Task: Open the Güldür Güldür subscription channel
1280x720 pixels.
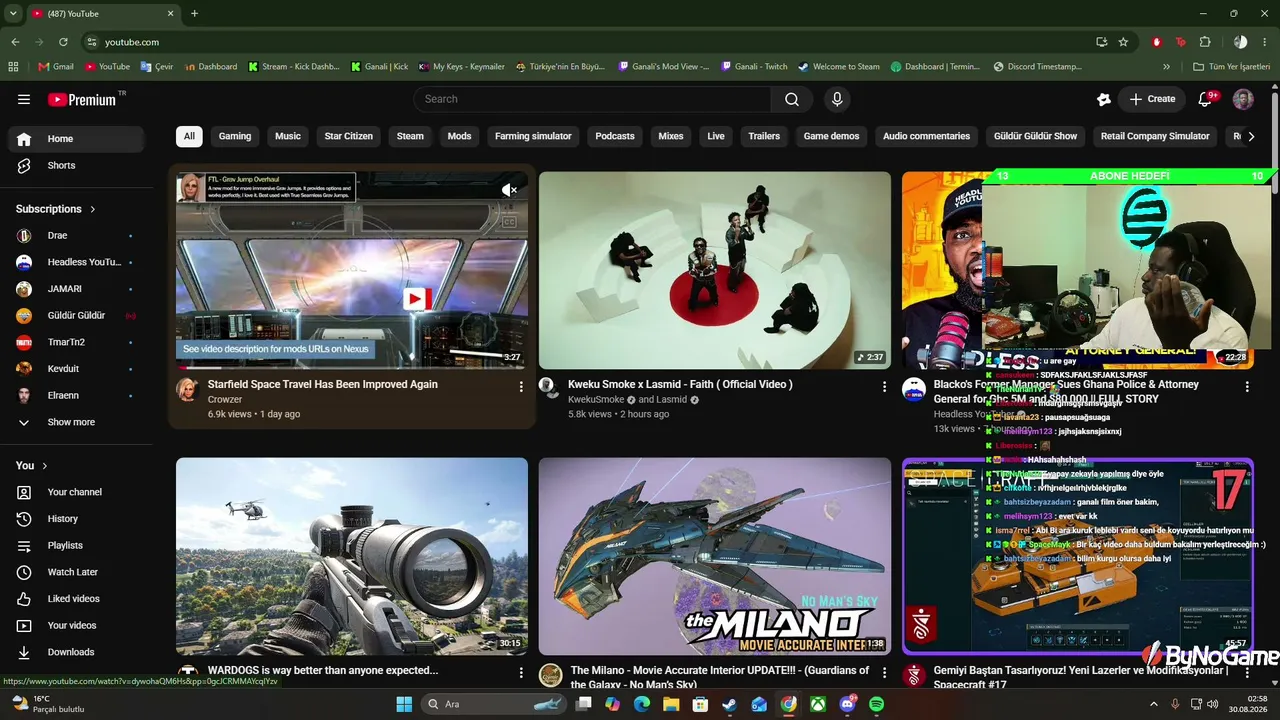Action: point(78,315)
